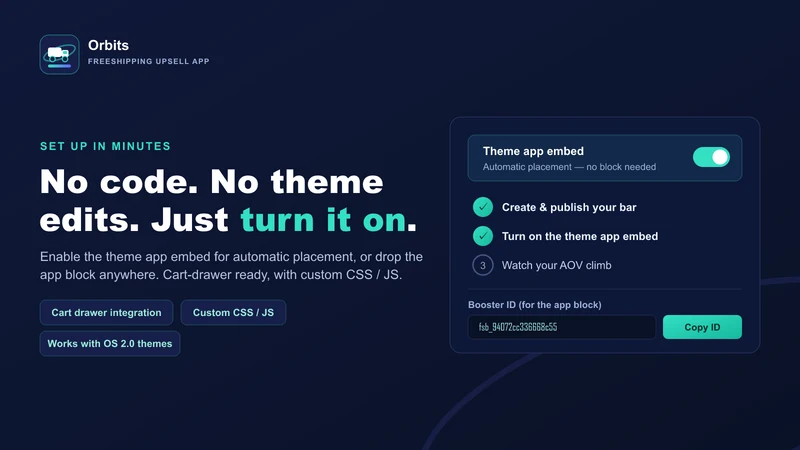Click 'Booster ID (for the app block)' label

pyautogui.click(x=535, y=305)
